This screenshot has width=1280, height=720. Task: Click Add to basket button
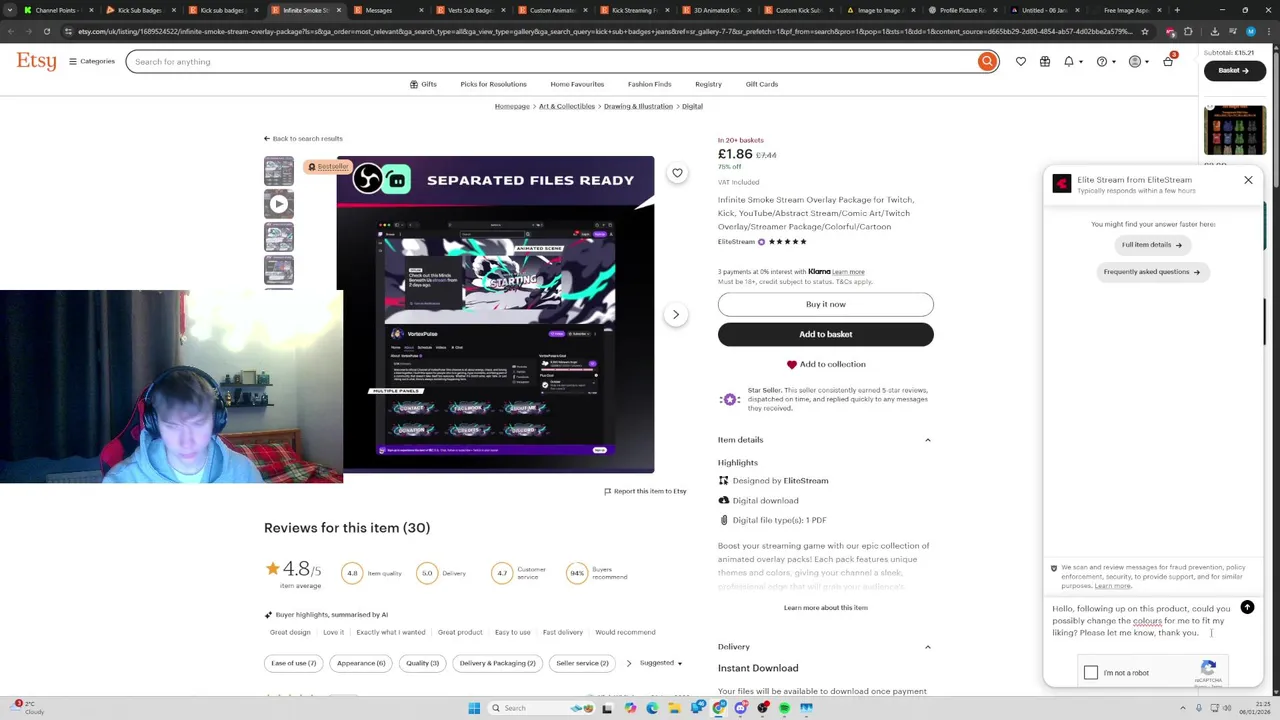pos(825,334)
